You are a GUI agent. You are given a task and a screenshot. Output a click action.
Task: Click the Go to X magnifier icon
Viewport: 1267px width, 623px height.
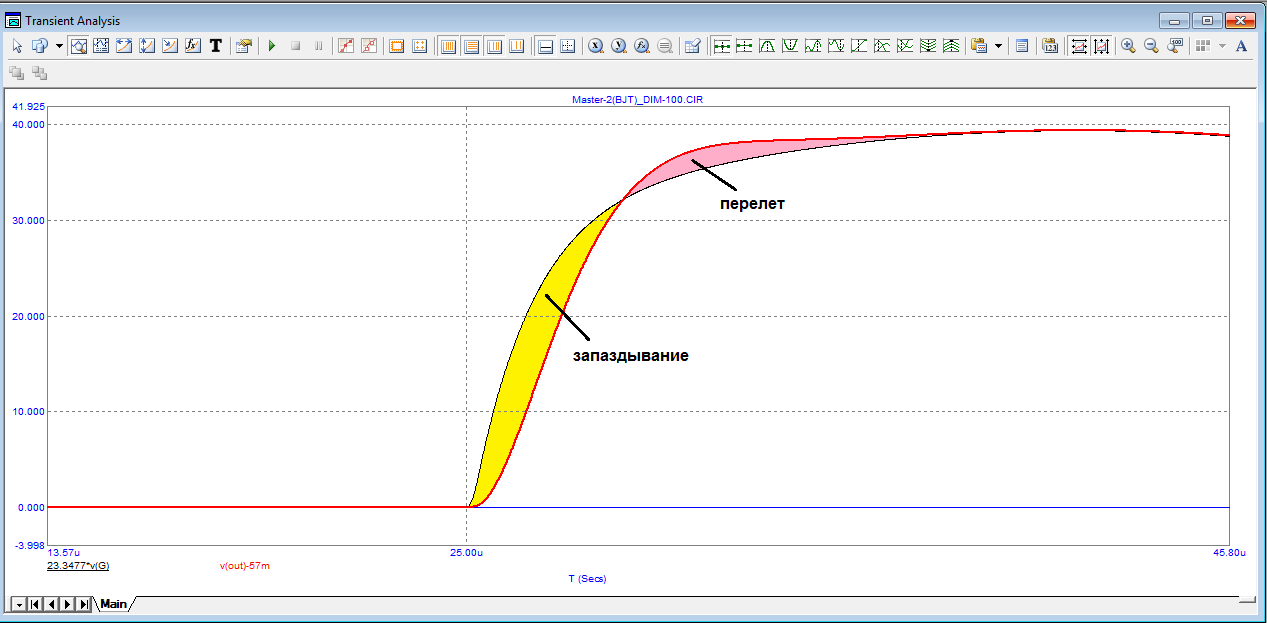(596, 46)
